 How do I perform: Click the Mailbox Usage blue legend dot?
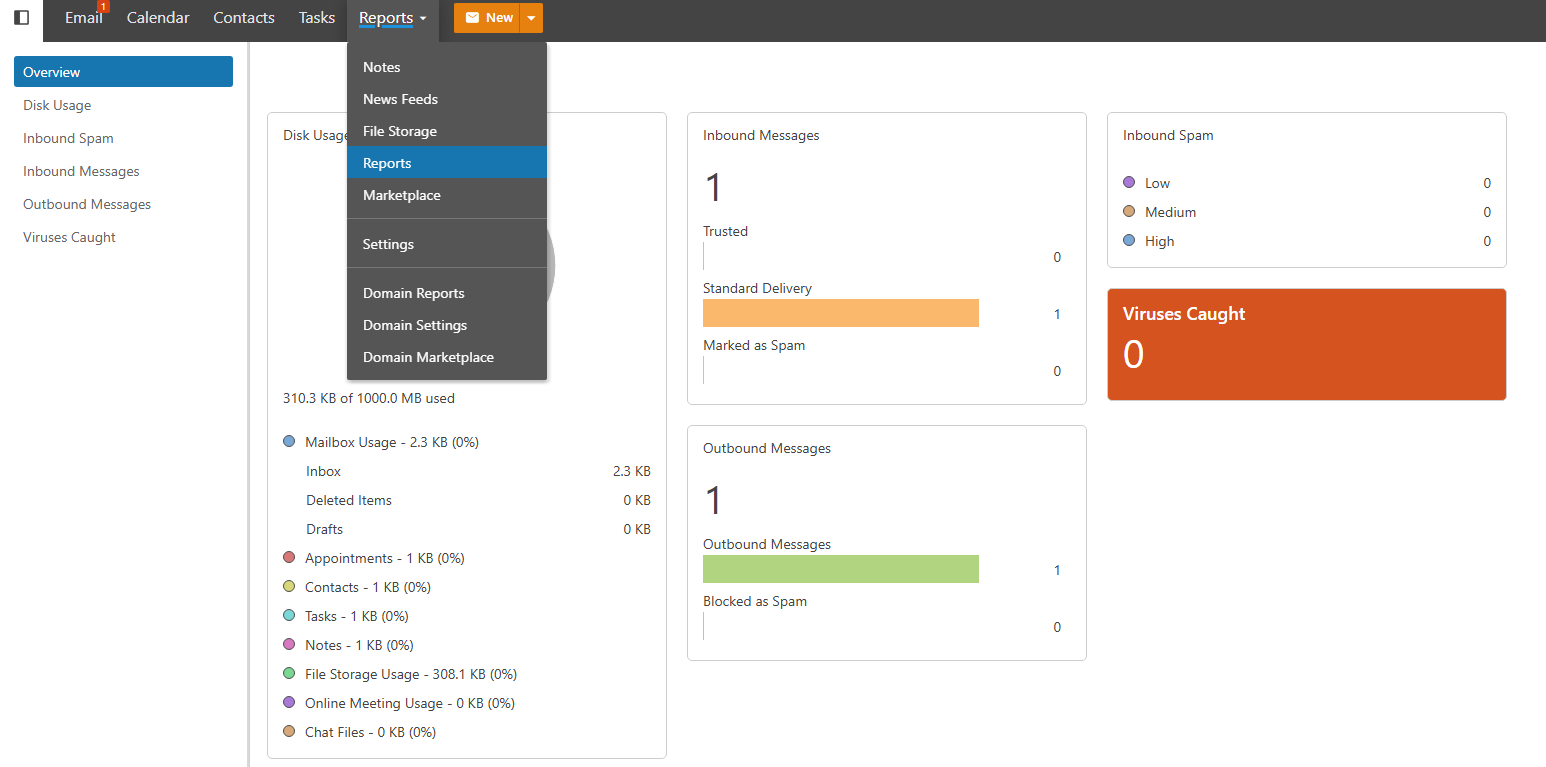coord(289,441)
